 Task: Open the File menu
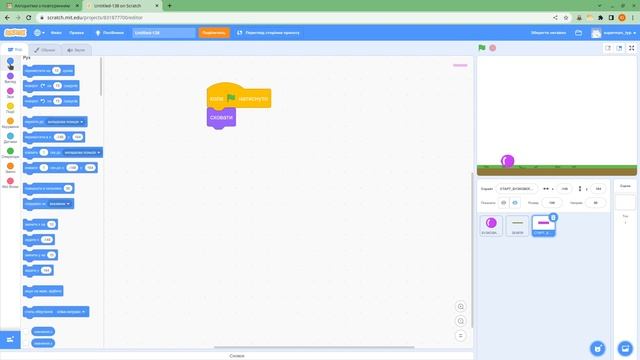pos(56,33)
